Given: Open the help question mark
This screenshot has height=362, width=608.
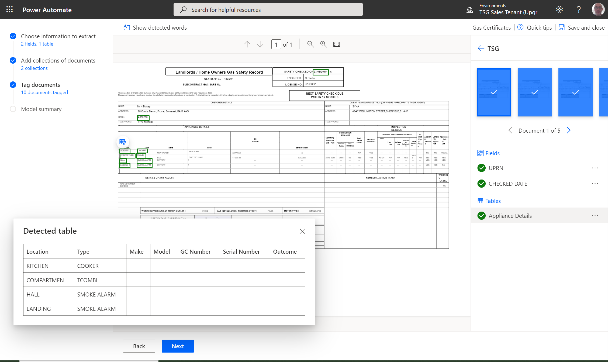Looking at the screenshot, I should 579,9.
